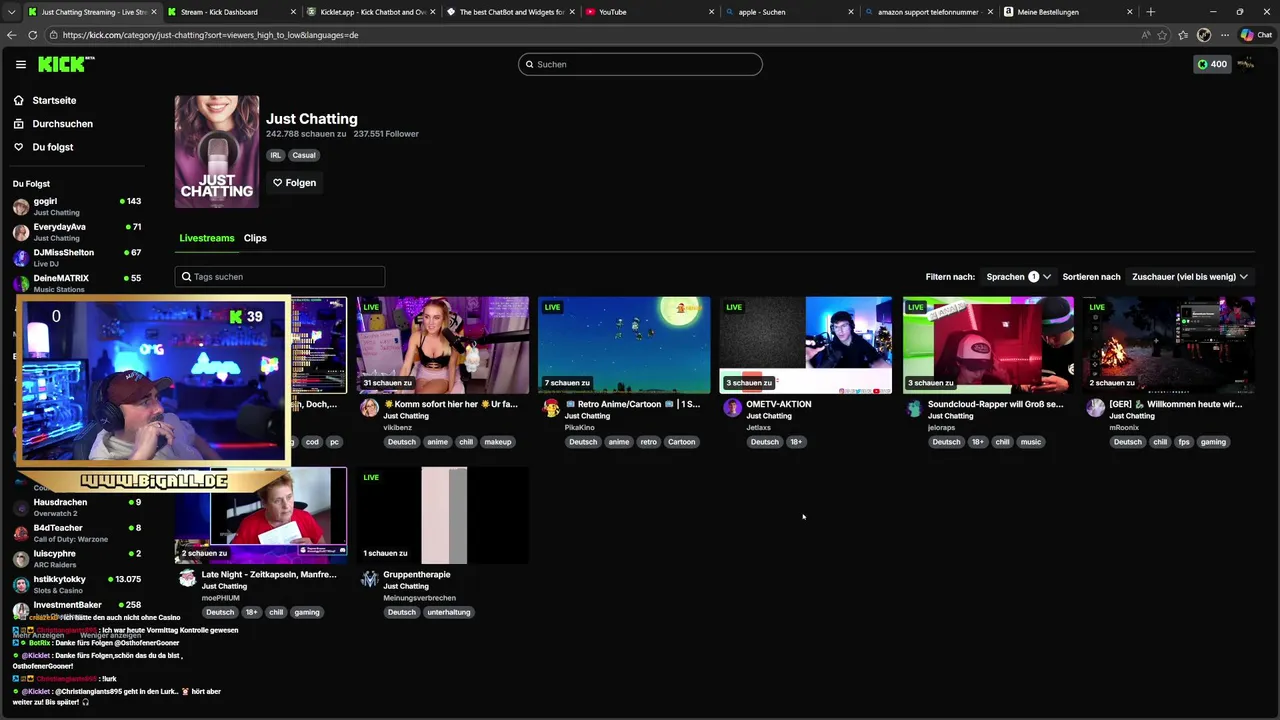
Task: Click the fps tag on mRoonix stream
Action: click(x=1184, y=442)
